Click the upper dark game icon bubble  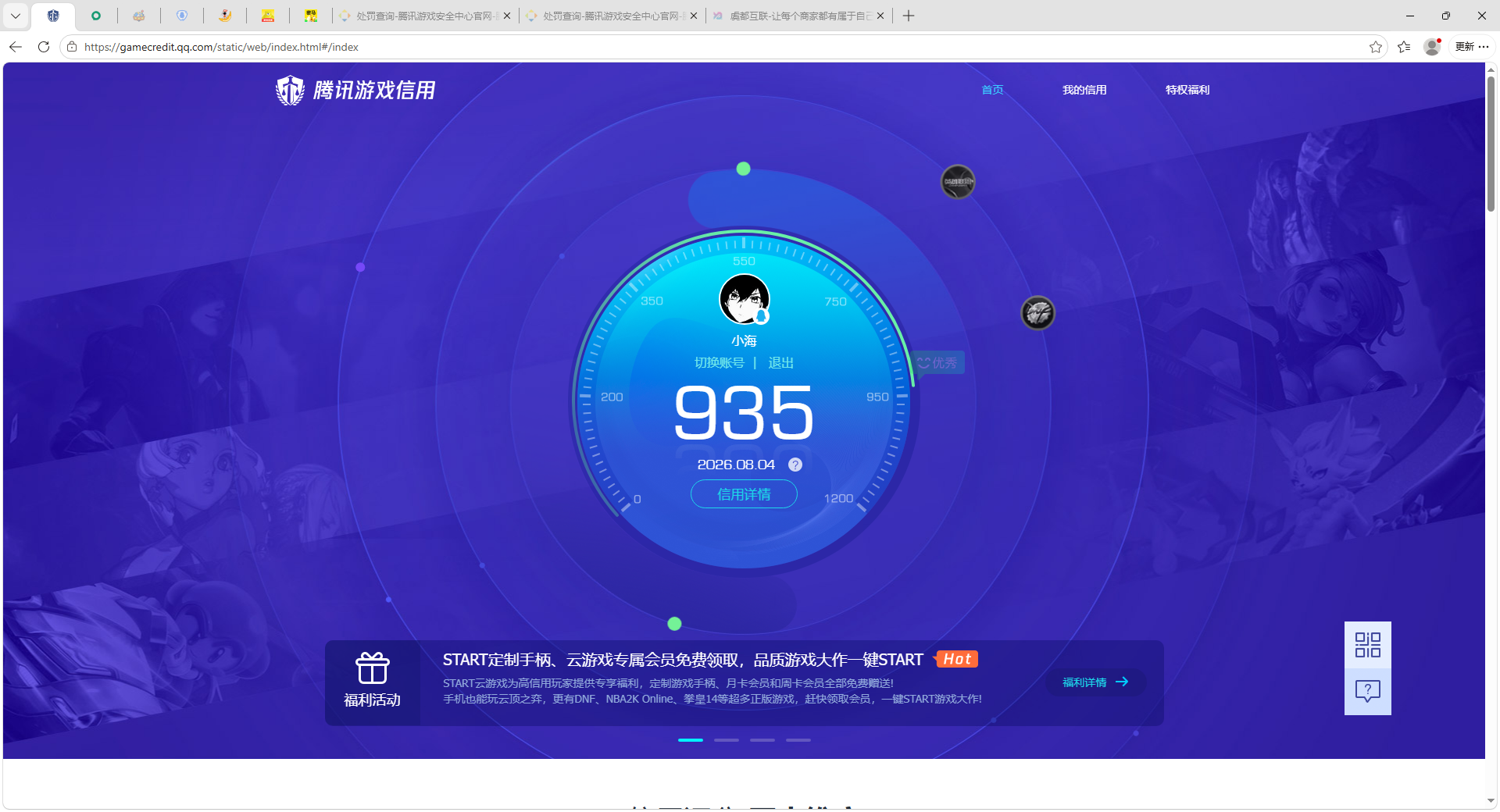click(x=958, y=182)
